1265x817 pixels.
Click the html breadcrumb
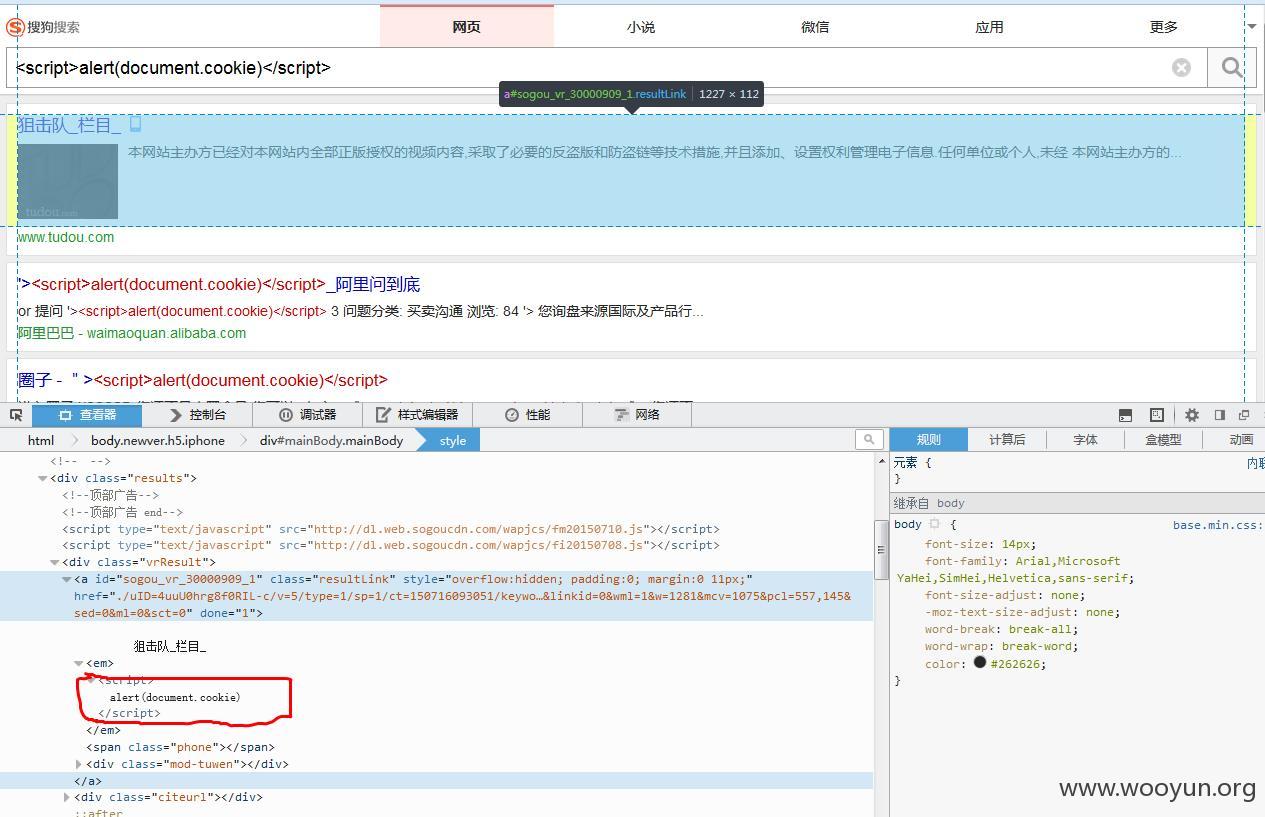(x=41, y=440)
